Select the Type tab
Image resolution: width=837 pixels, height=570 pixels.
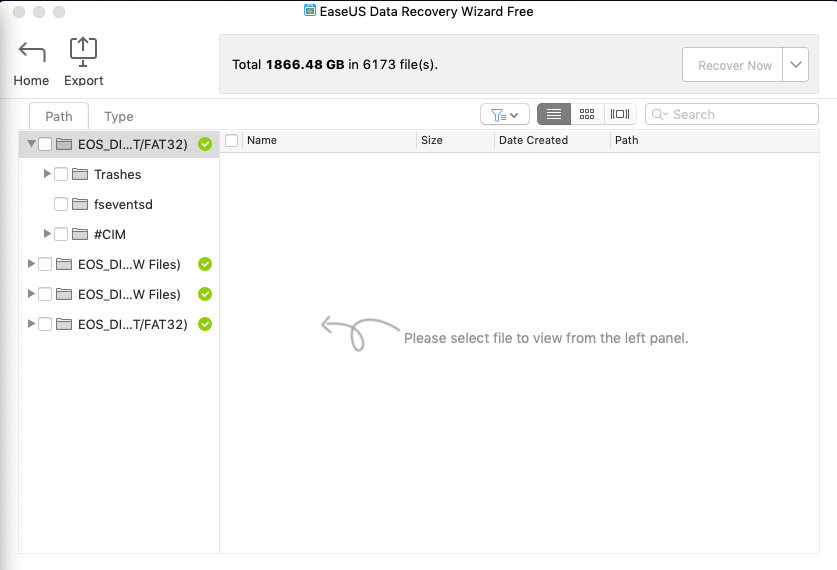point(119,116)
